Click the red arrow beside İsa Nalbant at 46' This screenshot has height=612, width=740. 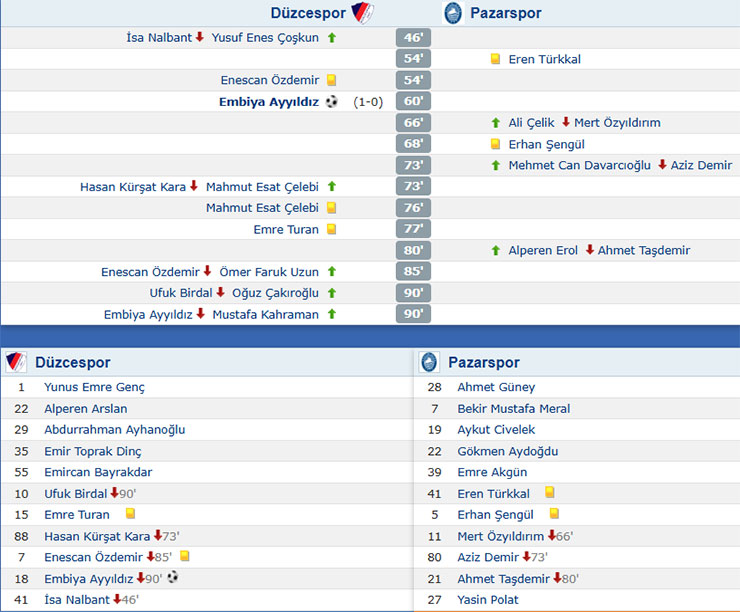pyautogui.click(x=200, y=37)
